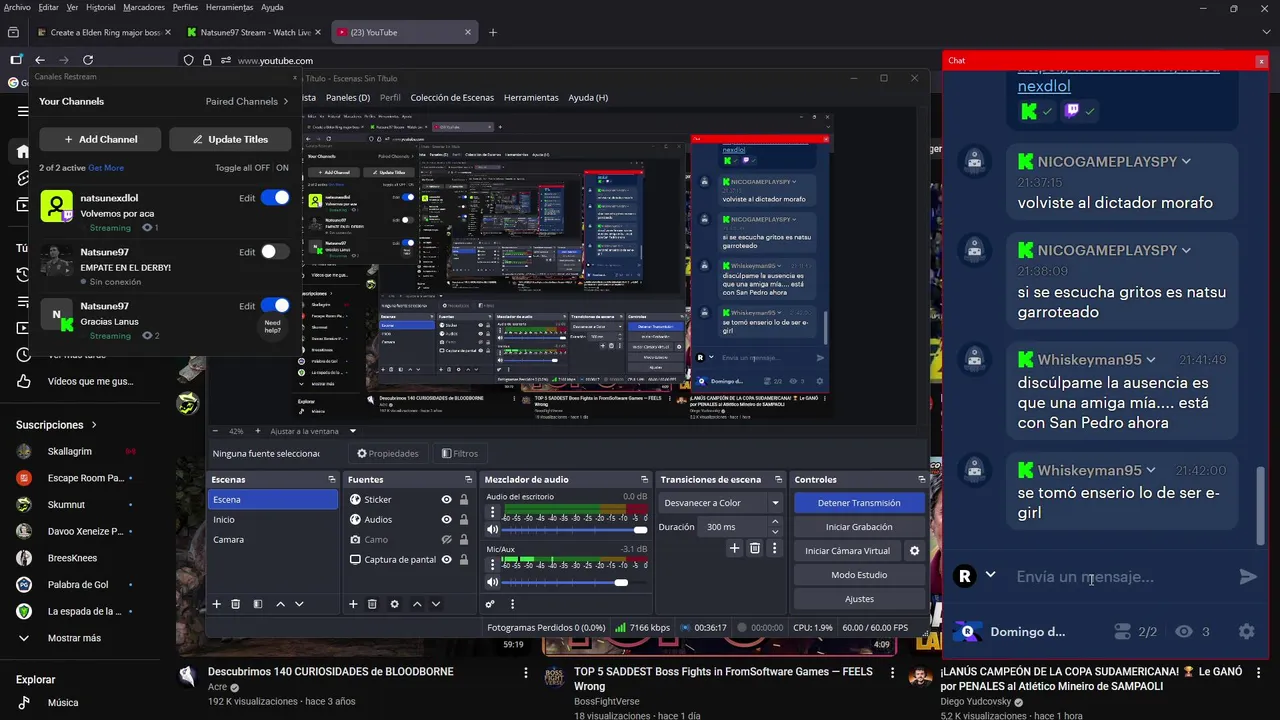The width and height of the screenshot is (1280, 720).
Task: Open Restream chat settings gear
Action: pos(1246,632)
